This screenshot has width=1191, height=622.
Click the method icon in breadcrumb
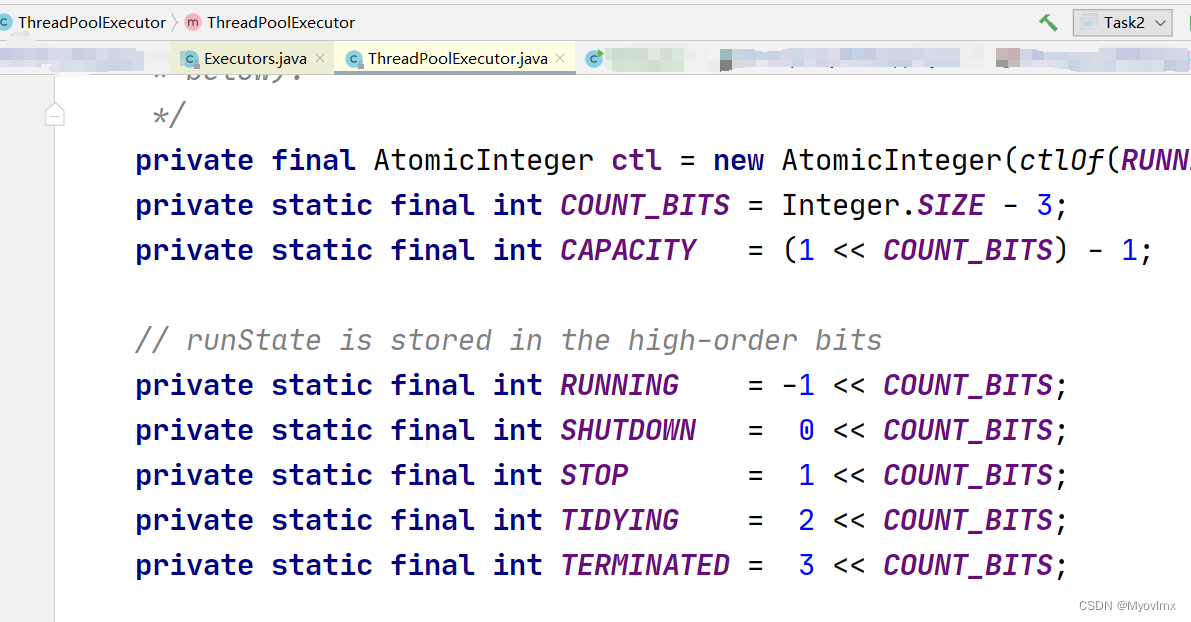(193, 22)
